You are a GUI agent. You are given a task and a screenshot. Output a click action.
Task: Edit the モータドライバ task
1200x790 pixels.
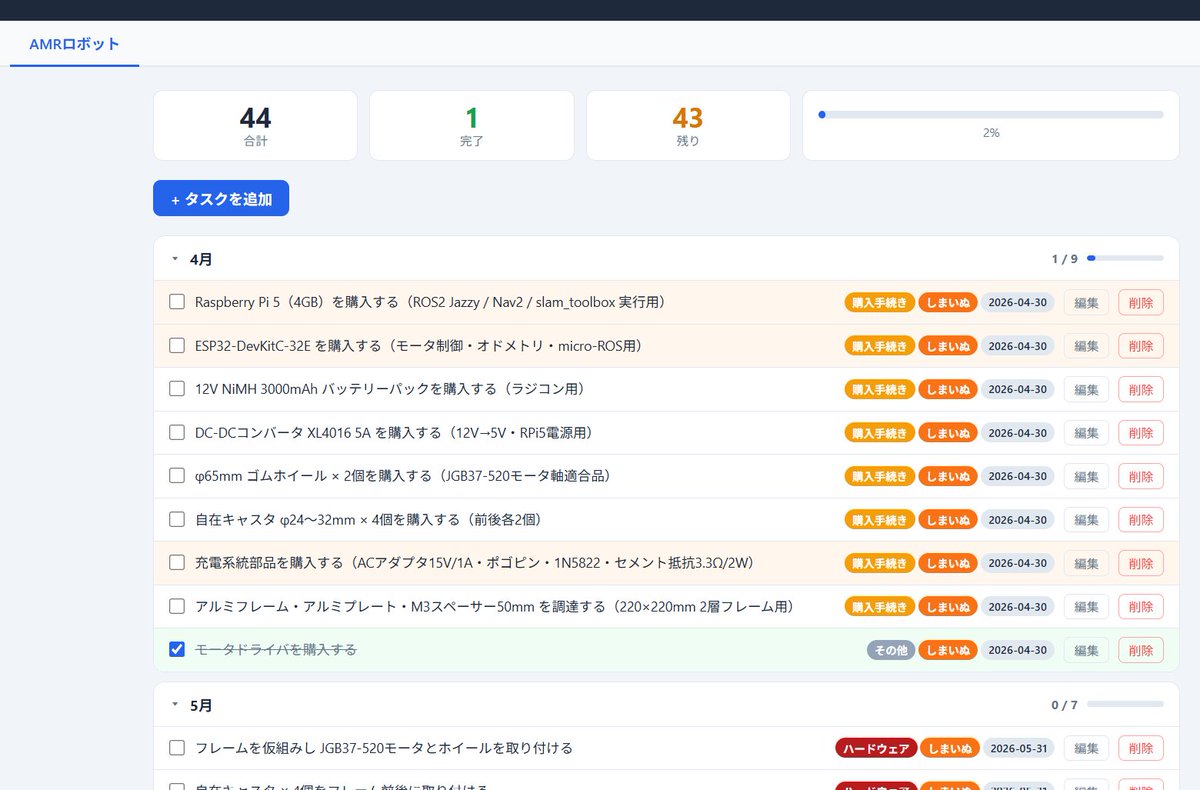[x=1086, y=650]
